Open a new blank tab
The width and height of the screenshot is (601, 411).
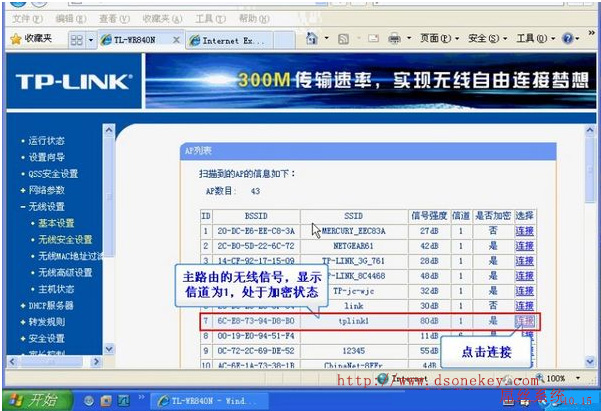284,41
